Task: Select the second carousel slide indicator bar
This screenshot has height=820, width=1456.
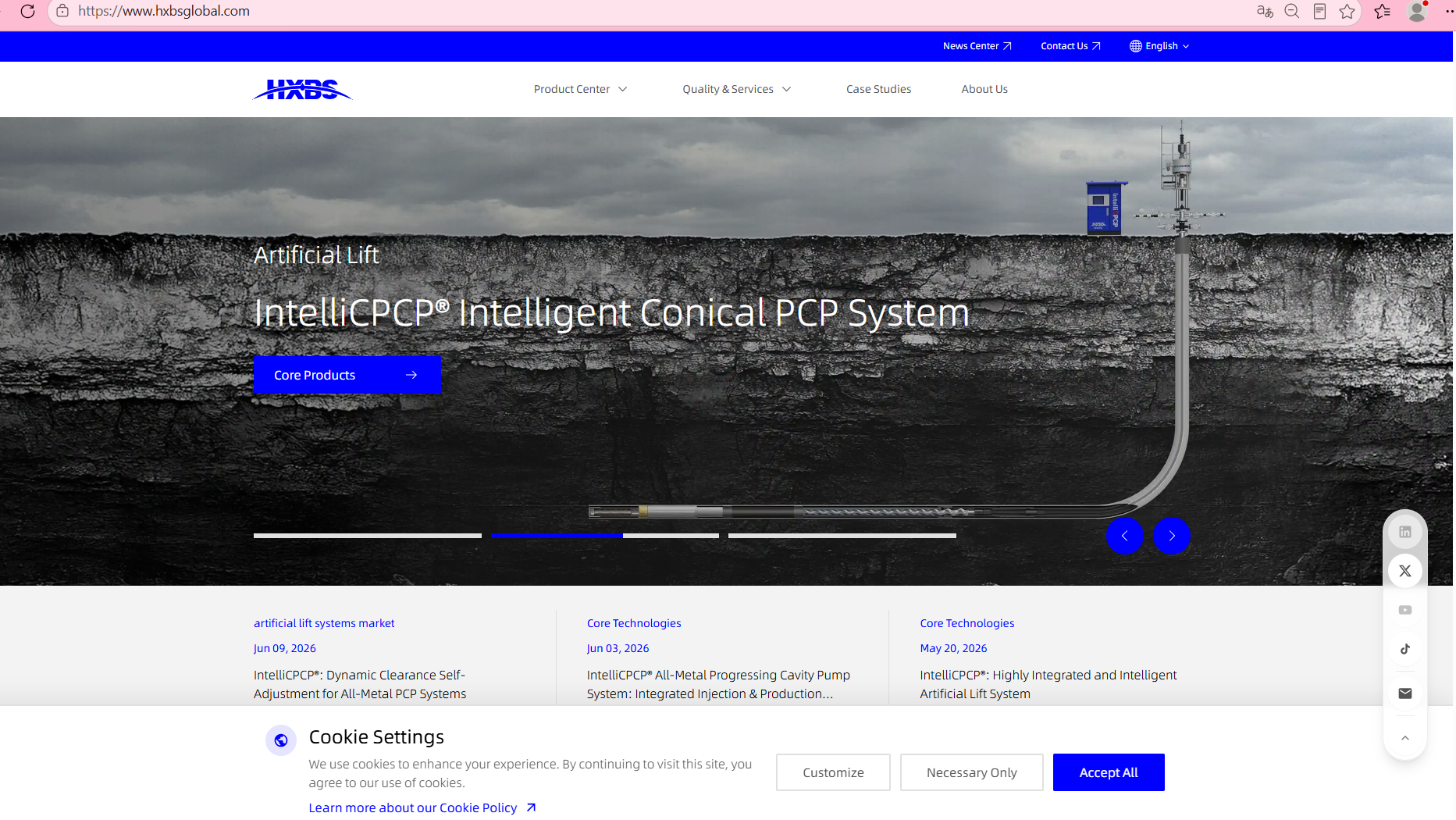Action: coord(605,536)
